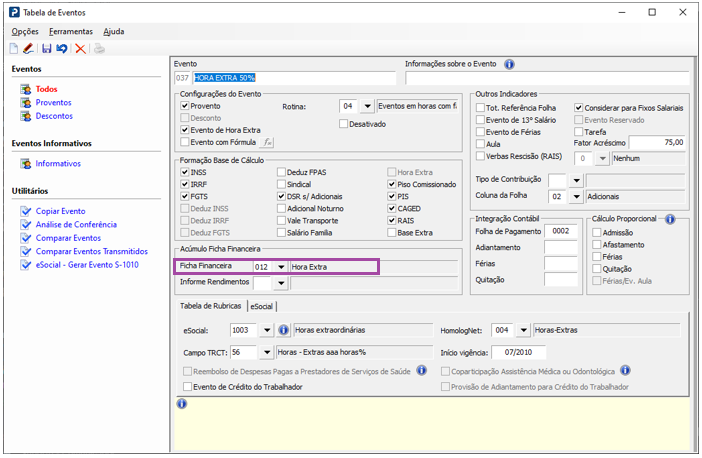Click the Fator Acréscimo input field
Image resolution: width=702 pixels, height=458 pixels.
pos(658,143)
